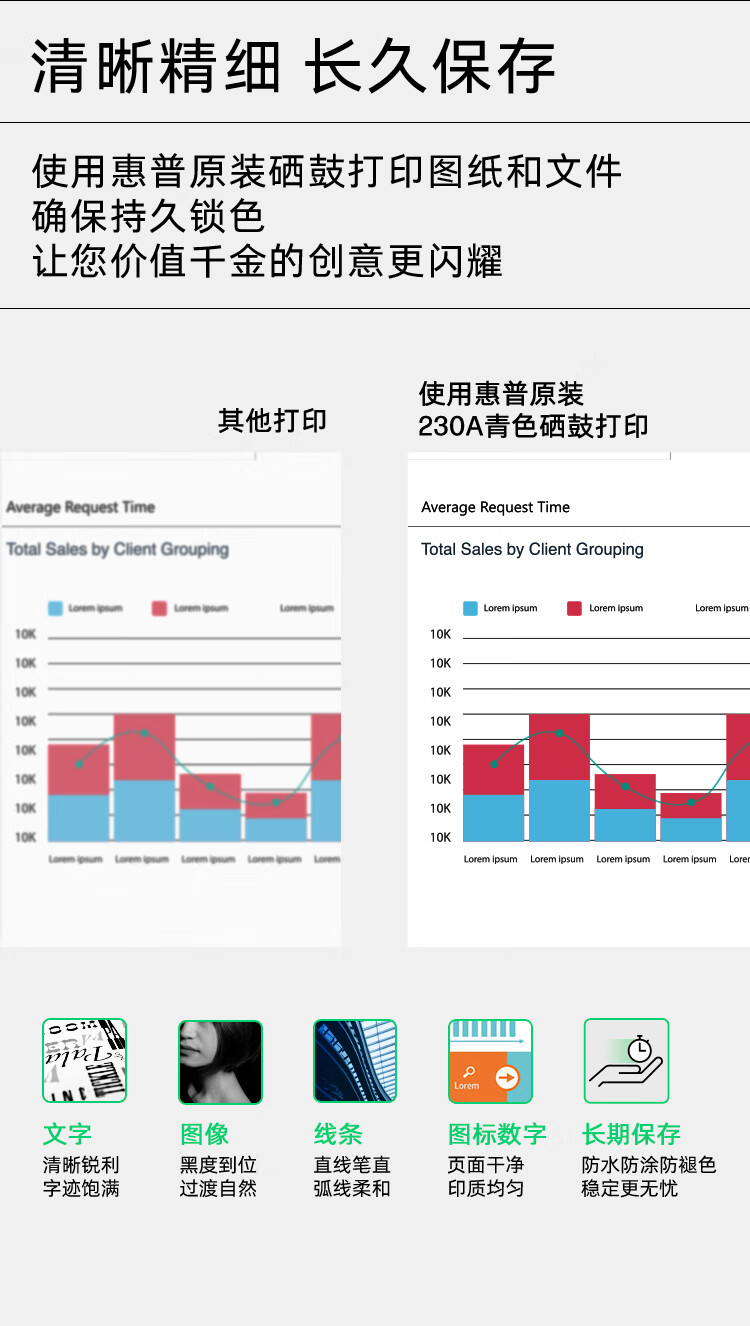
Task: Click the red legend swatch in the 其他打印 chart
Action: click(x=159, y=608)
